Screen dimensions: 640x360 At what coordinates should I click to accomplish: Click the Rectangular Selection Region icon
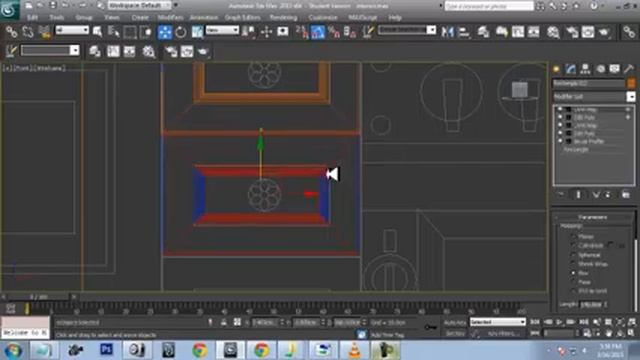(x=130, y=31)
